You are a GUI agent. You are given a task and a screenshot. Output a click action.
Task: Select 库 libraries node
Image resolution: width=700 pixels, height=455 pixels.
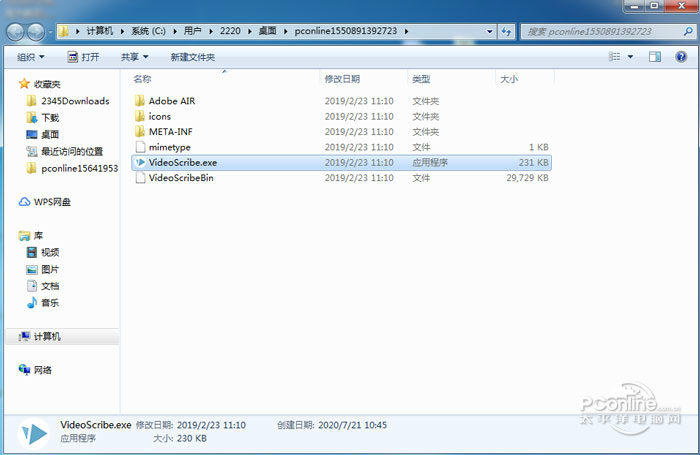(x=38, y=235)
